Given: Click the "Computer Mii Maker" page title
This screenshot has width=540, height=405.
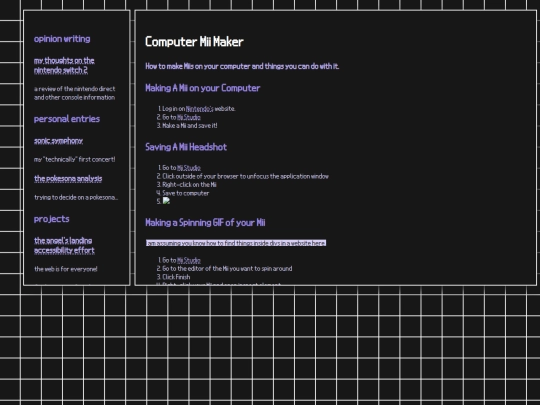Looking at the screenshot, I should point(194,42).
